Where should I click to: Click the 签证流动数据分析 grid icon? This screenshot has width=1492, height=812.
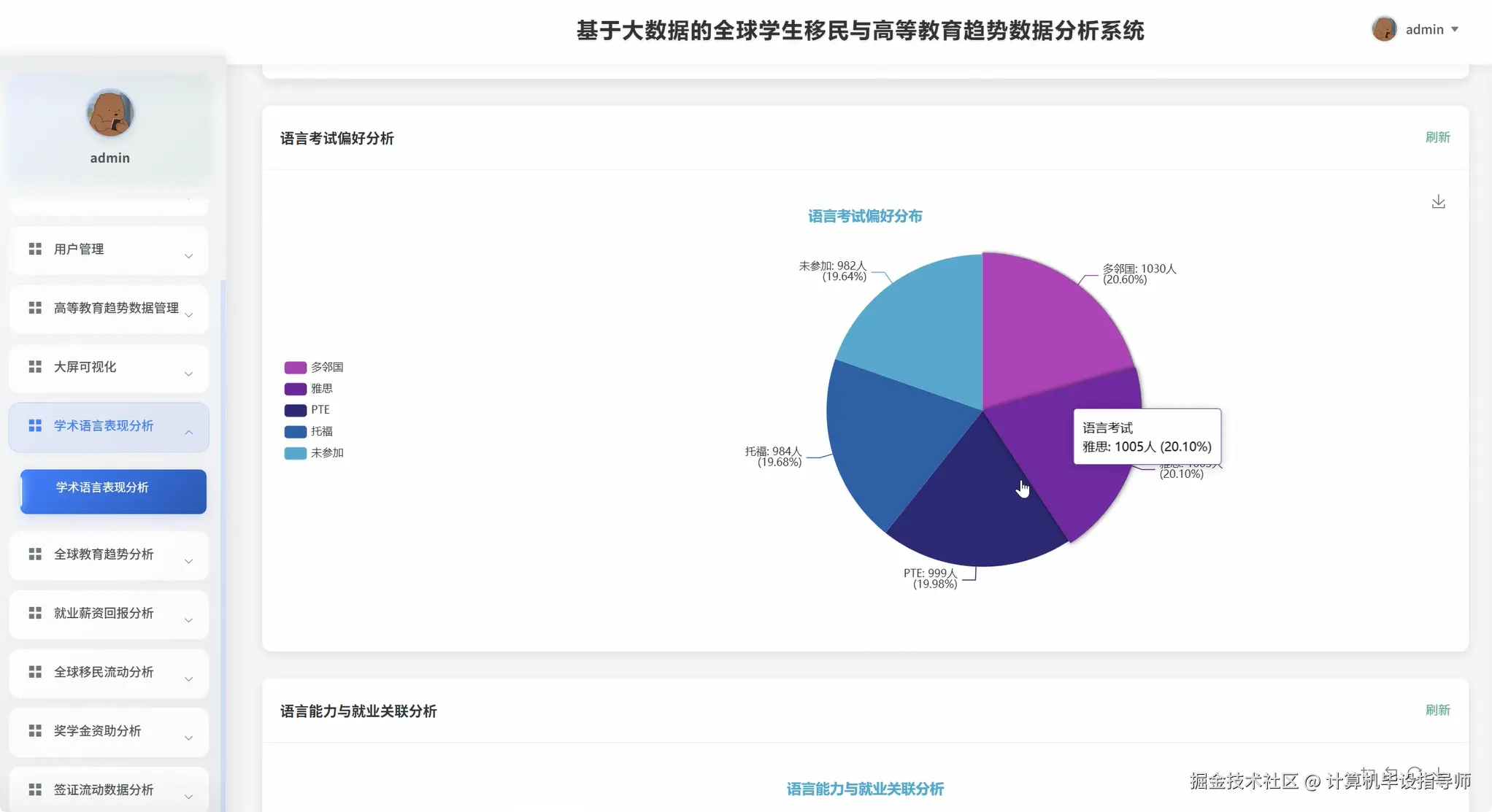point(34,789)
